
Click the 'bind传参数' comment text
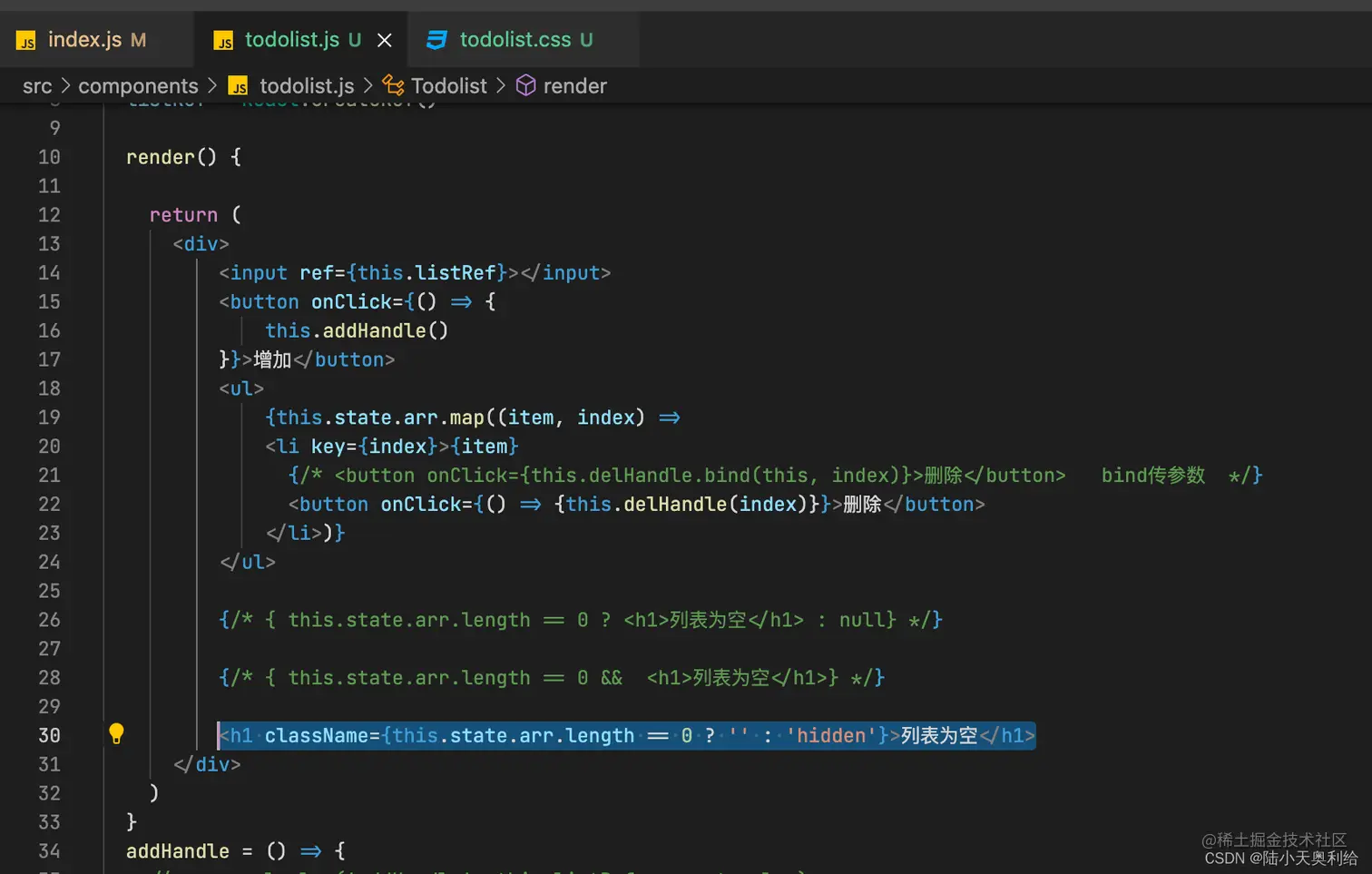[1152, 476]
